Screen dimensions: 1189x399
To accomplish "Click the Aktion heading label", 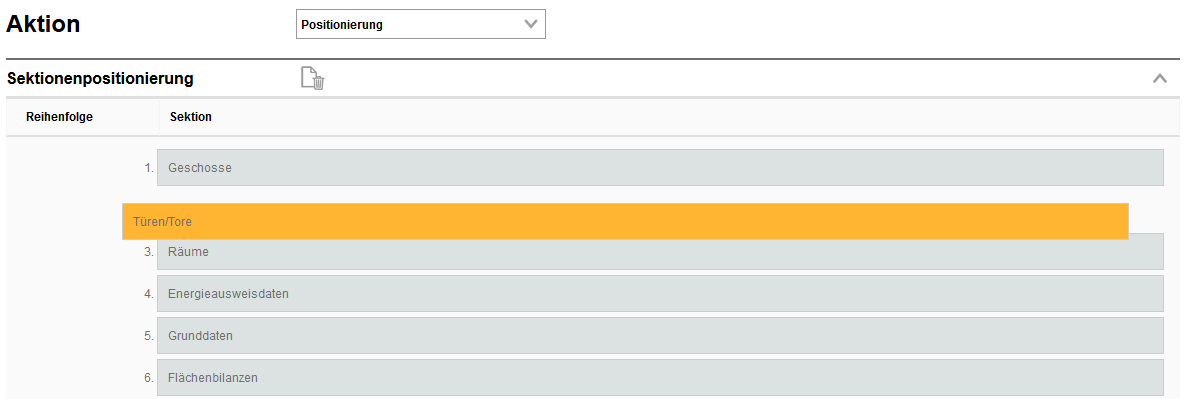I will (43, 24).
